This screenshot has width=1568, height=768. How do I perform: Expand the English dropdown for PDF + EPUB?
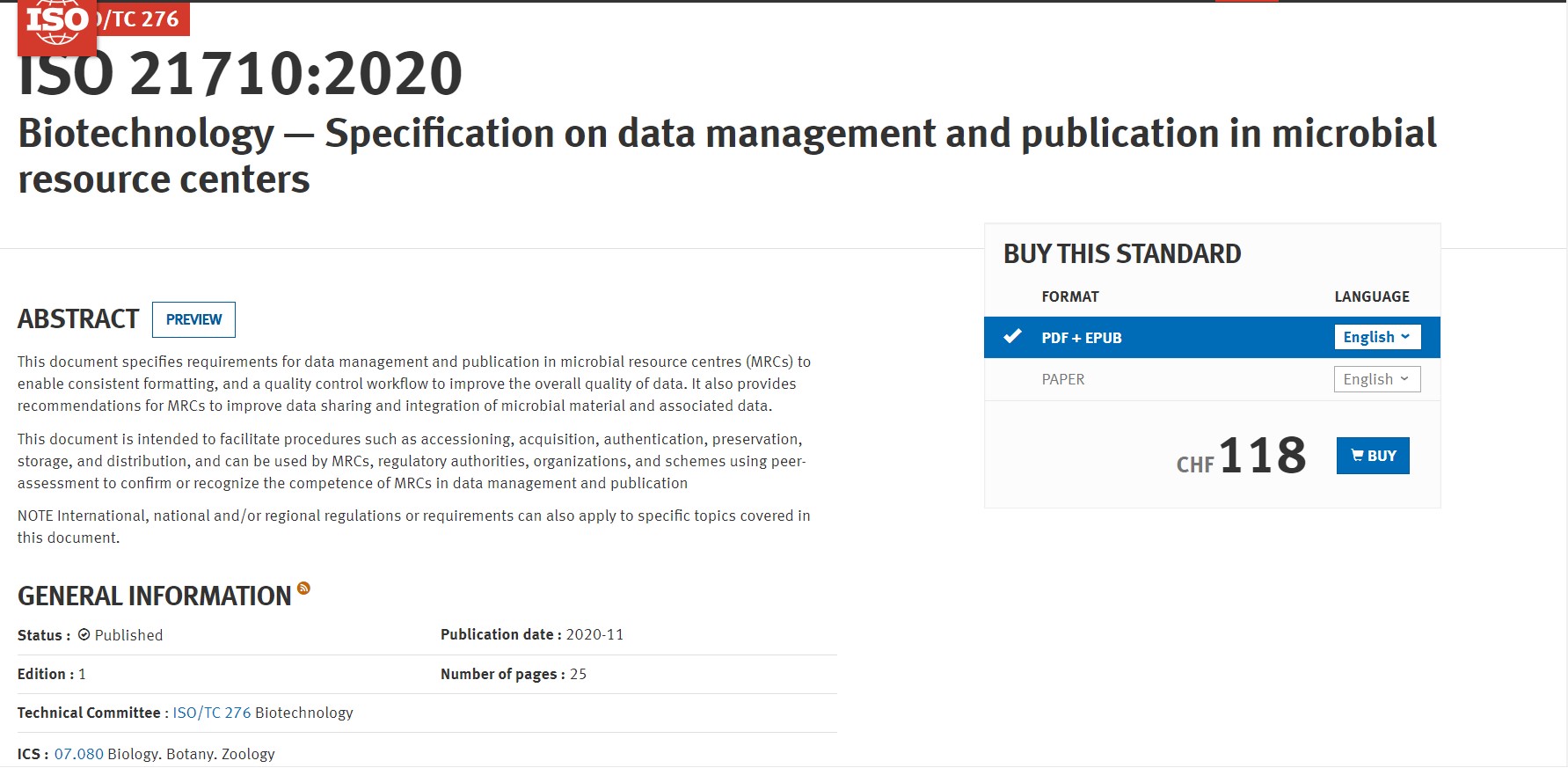click(1376, 337)
